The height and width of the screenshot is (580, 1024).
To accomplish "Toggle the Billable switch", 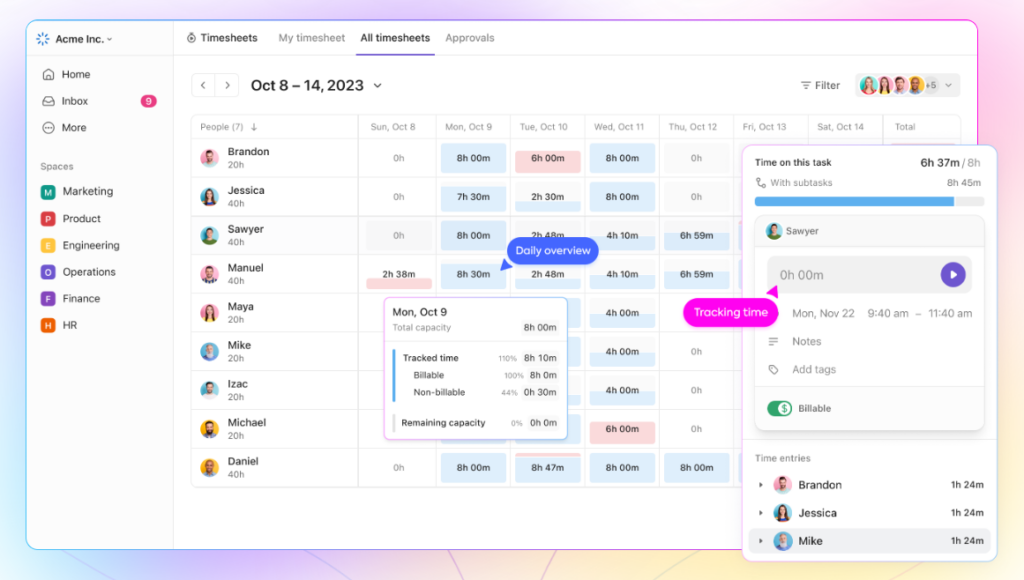I will click(781, 408).
